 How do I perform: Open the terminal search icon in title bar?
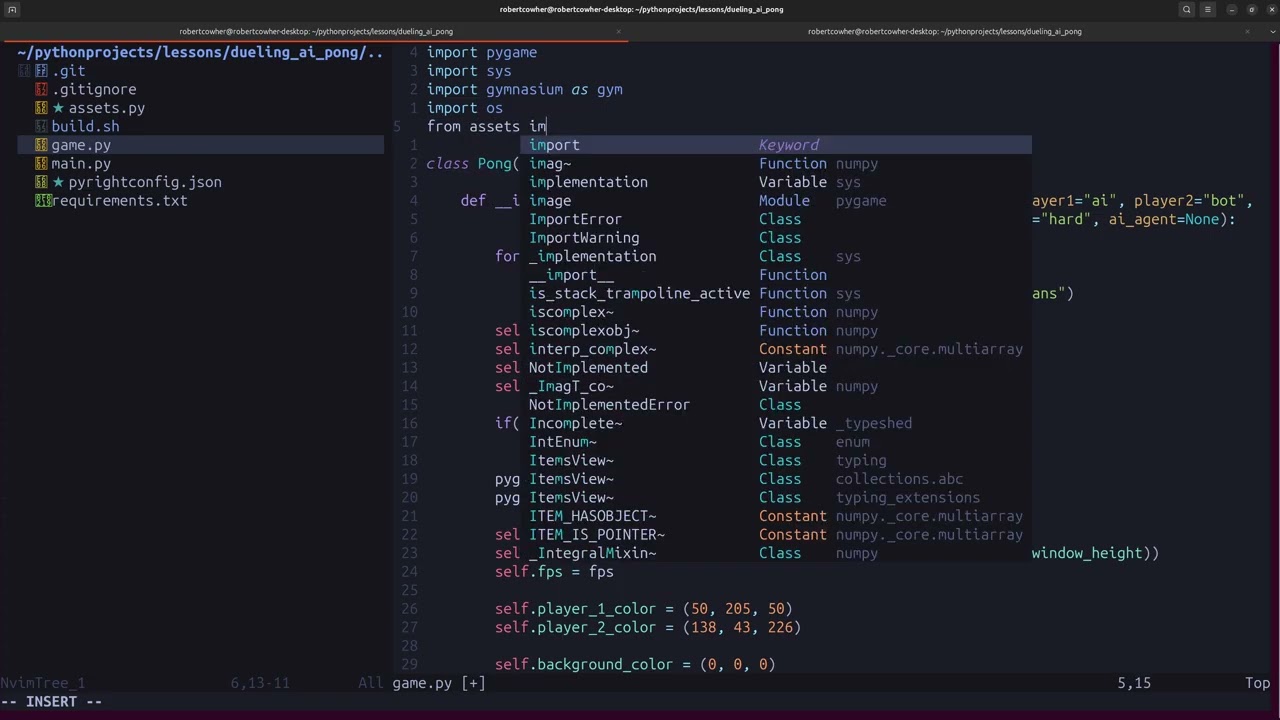pos(1187,9)
